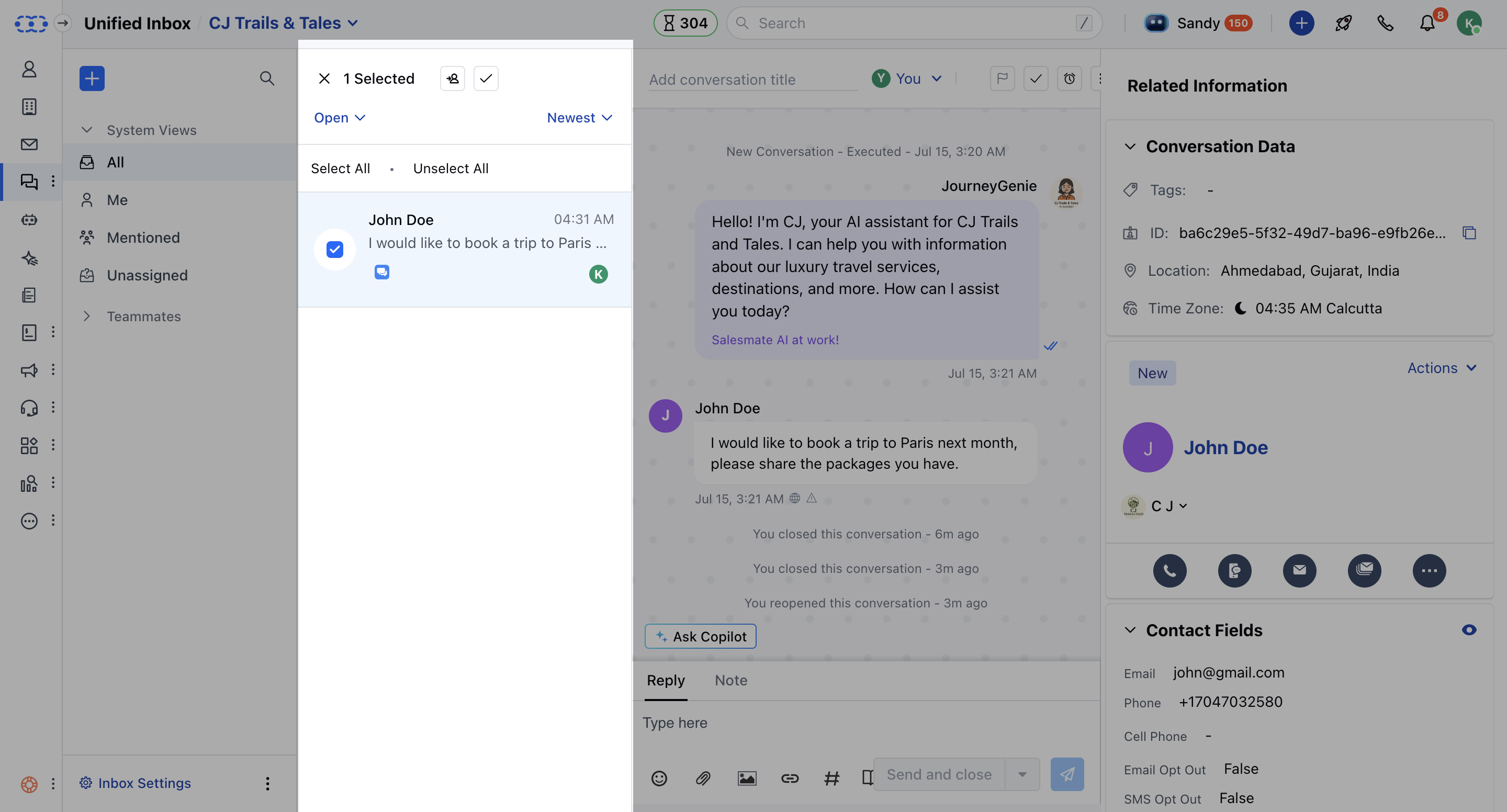Insert a canned response with the hash icon
1507x812 pixels.
pos(831,777)
